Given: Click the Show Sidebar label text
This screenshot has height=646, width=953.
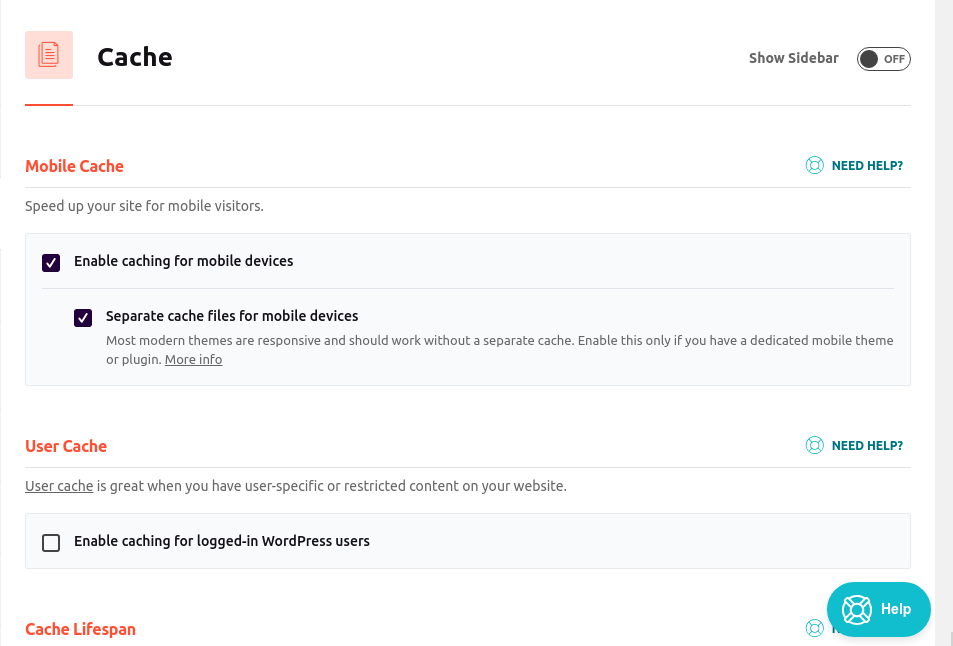Looking at the screenshot, I should [794, 58].
